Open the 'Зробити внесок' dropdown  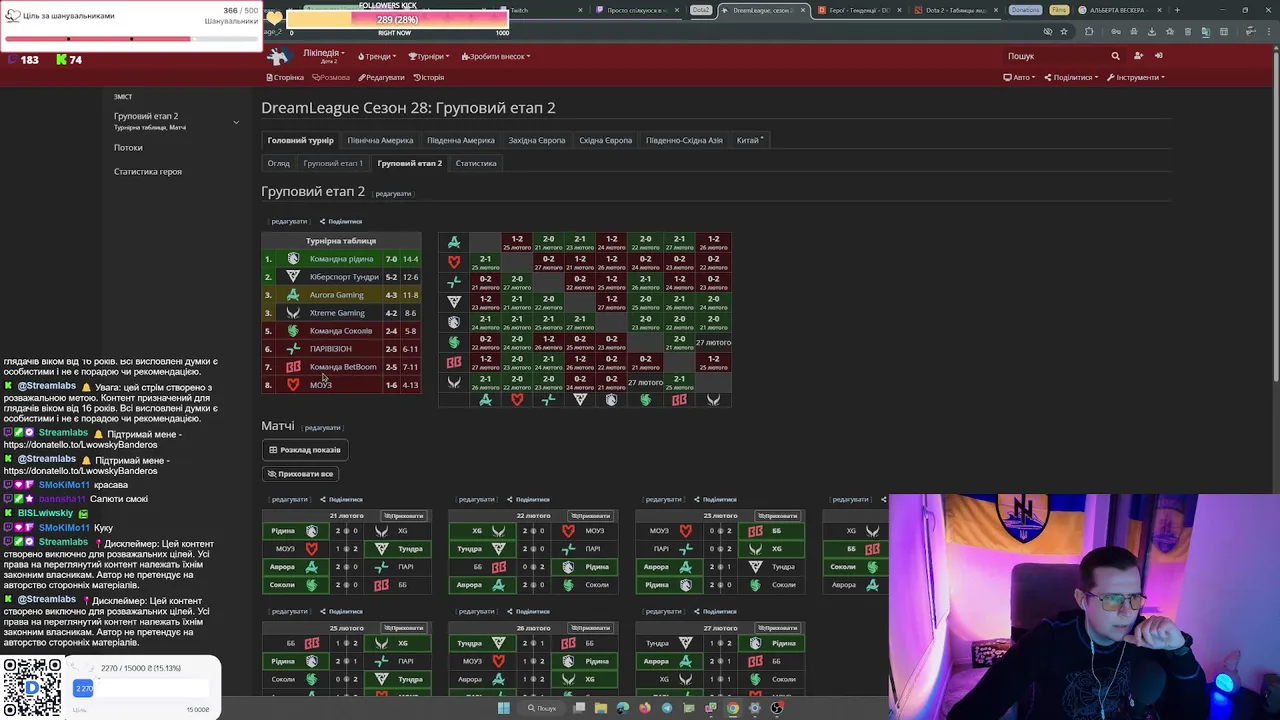click(x=496, y=57)
